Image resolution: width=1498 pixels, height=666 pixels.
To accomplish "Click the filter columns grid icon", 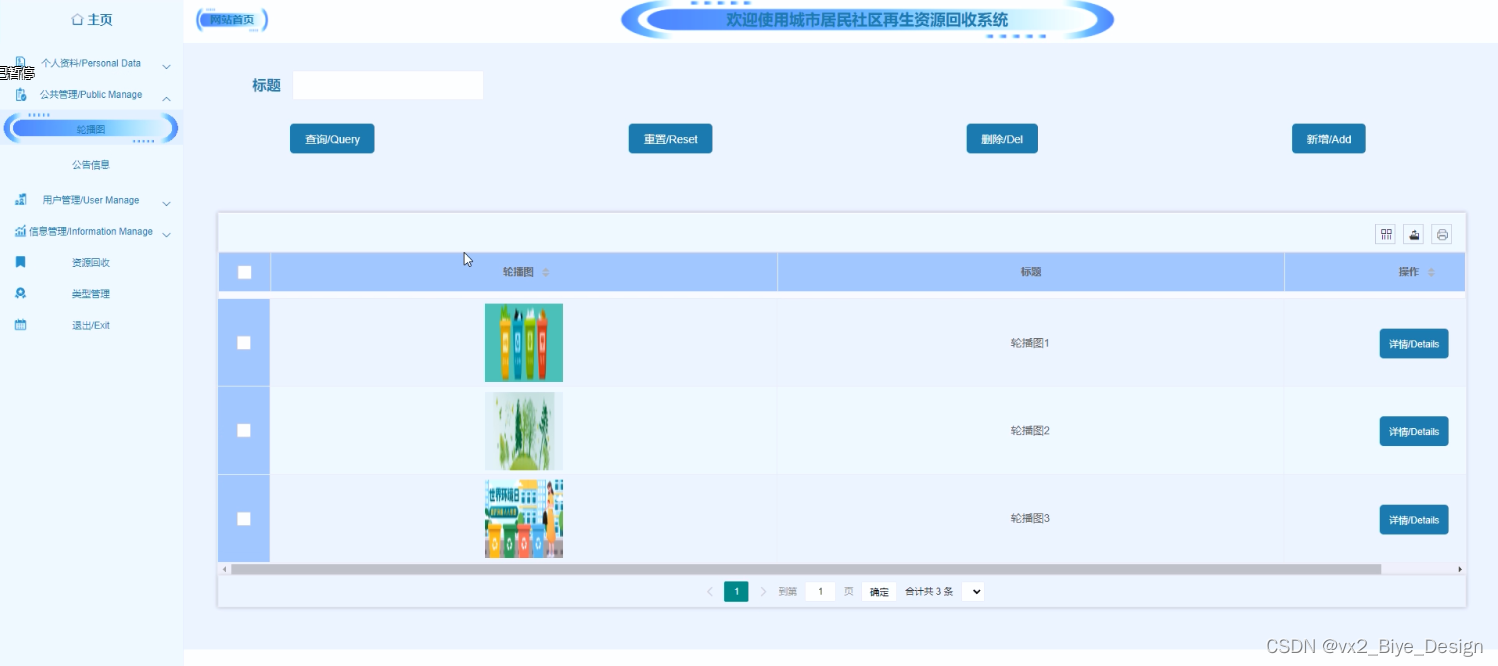I will (x=1386, y=235).
